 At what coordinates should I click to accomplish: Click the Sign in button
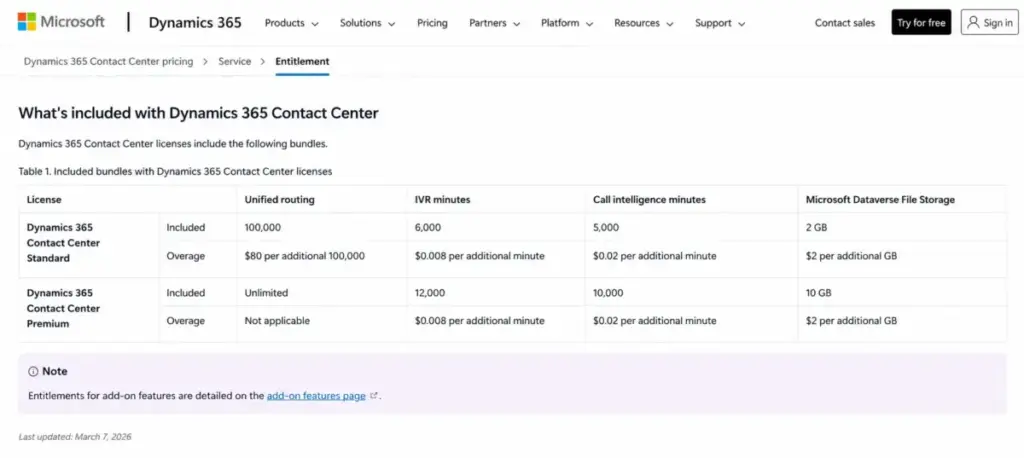(989, 22)
